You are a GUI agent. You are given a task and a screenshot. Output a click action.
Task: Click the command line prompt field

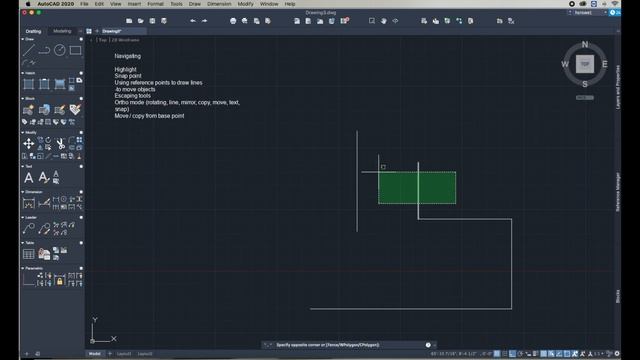(x=349, y=345)
